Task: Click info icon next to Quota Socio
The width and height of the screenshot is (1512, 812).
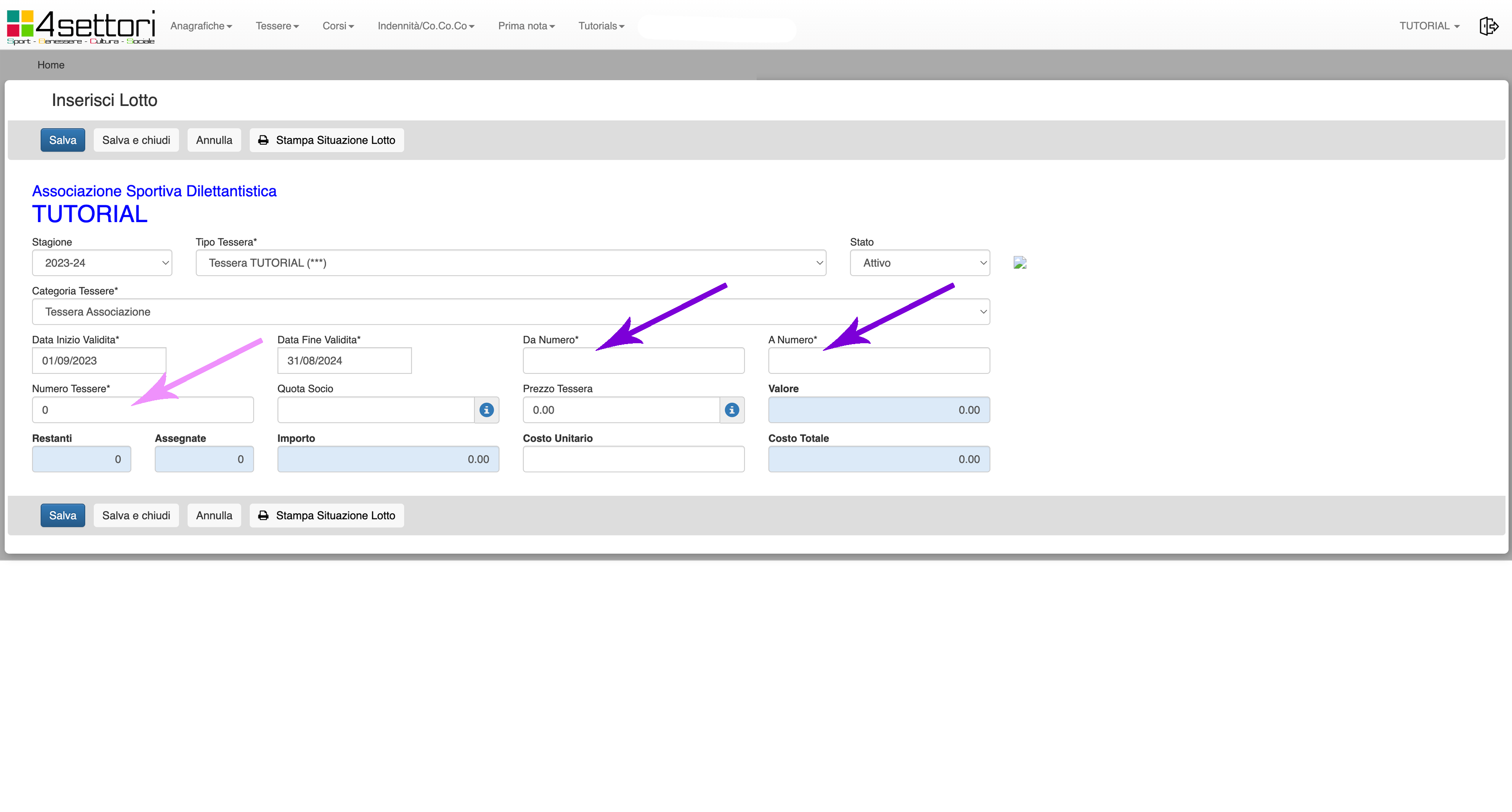Action: (487, 410)
